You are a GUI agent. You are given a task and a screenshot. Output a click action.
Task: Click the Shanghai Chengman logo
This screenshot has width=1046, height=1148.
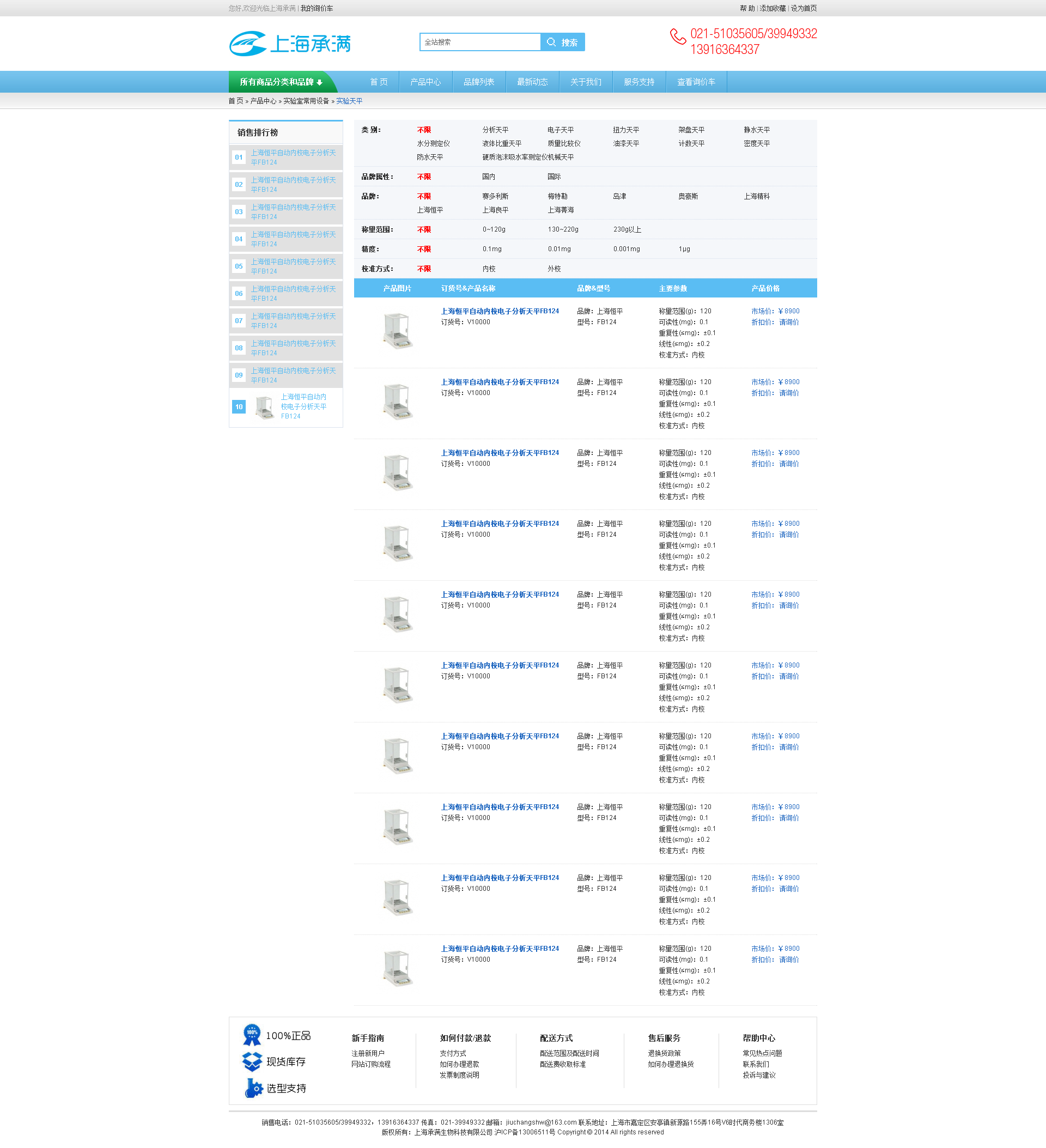(x=290, y=44)
